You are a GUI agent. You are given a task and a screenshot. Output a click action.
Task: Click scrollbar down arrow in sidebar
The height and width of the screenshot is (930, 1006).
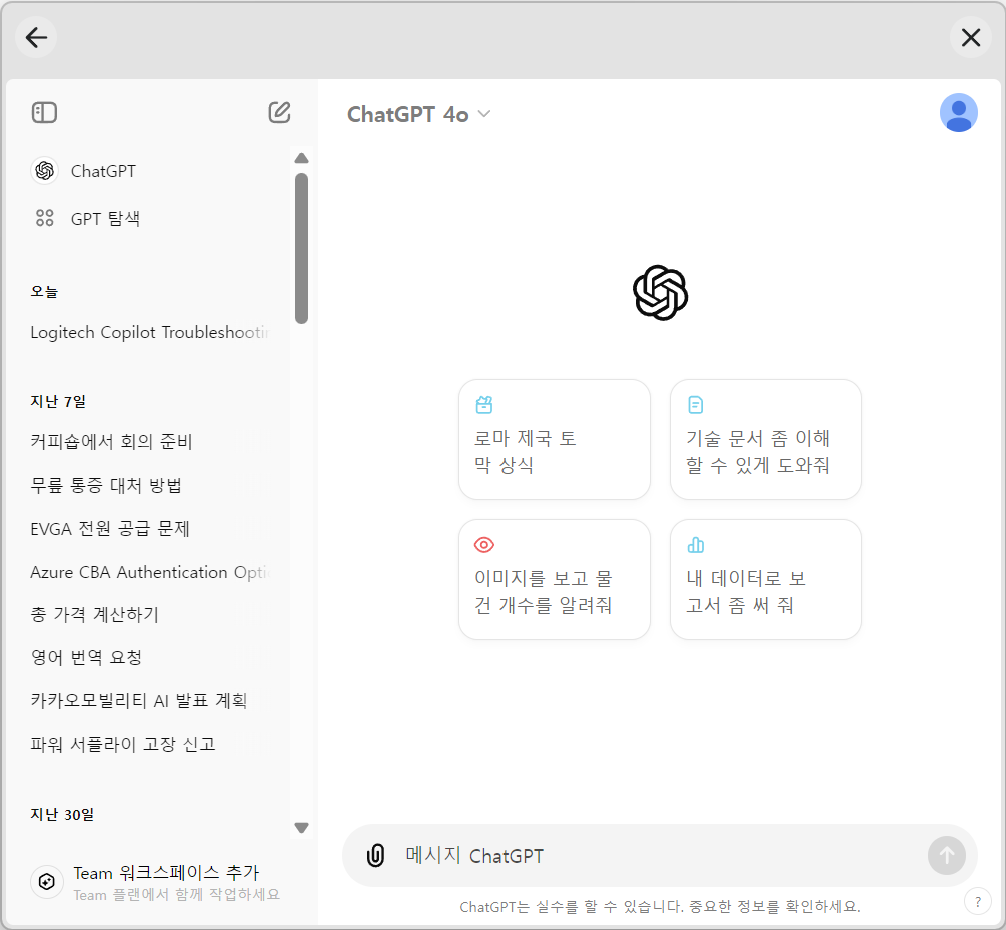point(302,827)
